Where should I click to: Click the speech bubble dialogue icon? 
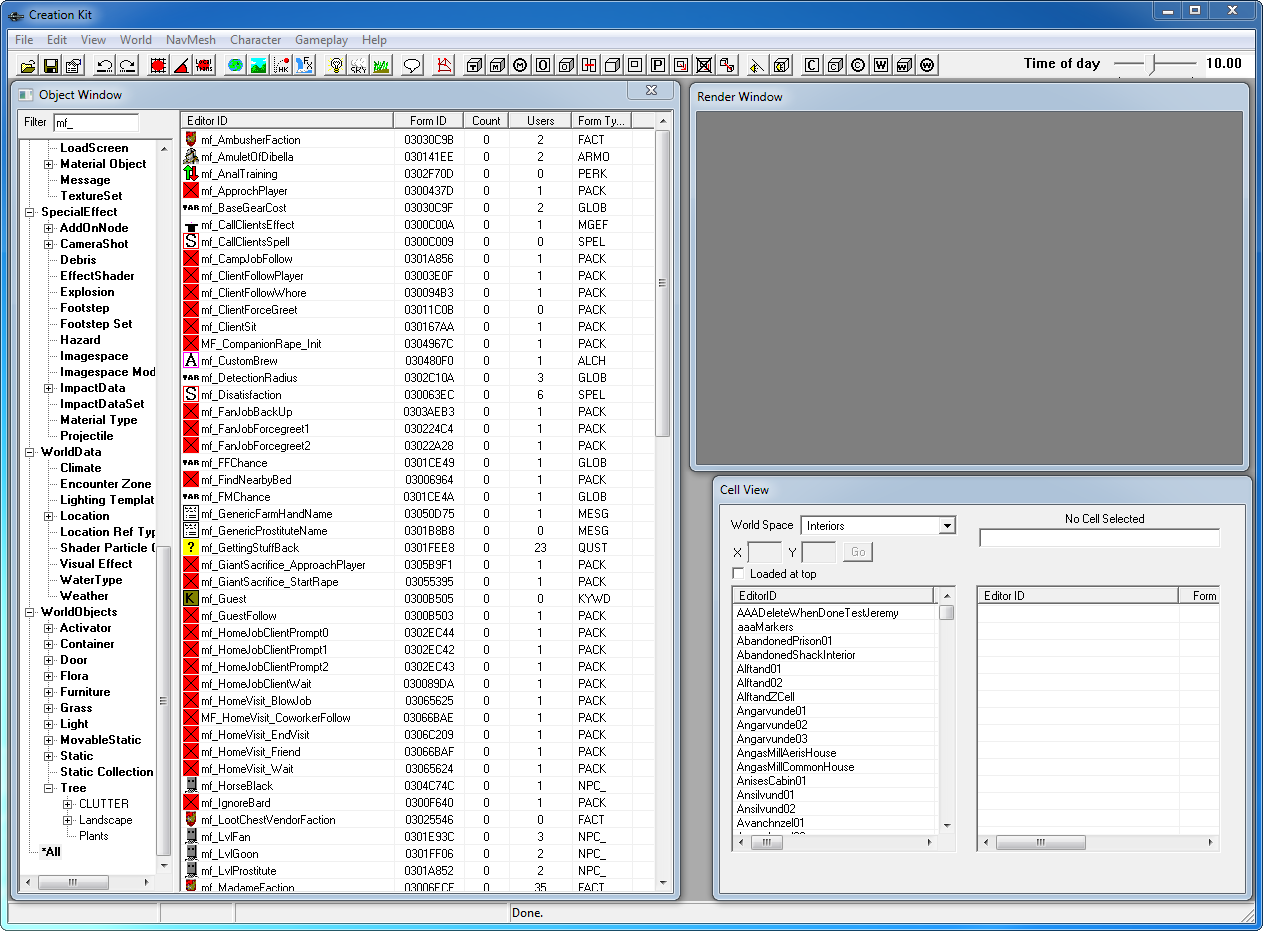point(411,66)
